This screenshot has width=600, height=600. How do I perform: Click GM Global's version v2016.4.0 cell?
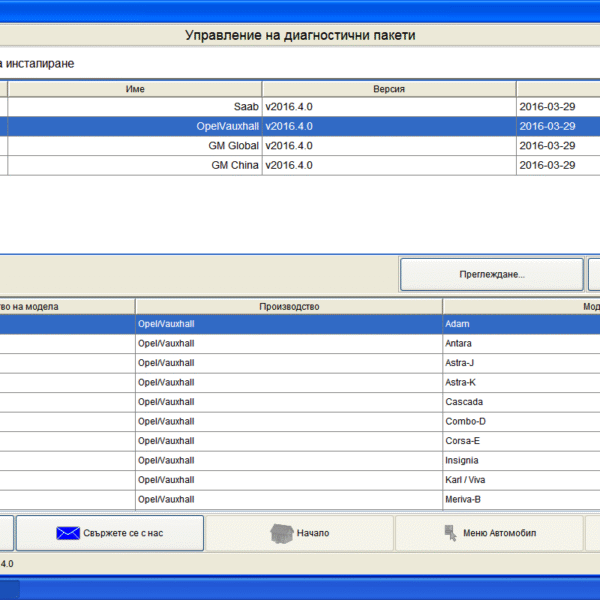[x=389, y=146]
